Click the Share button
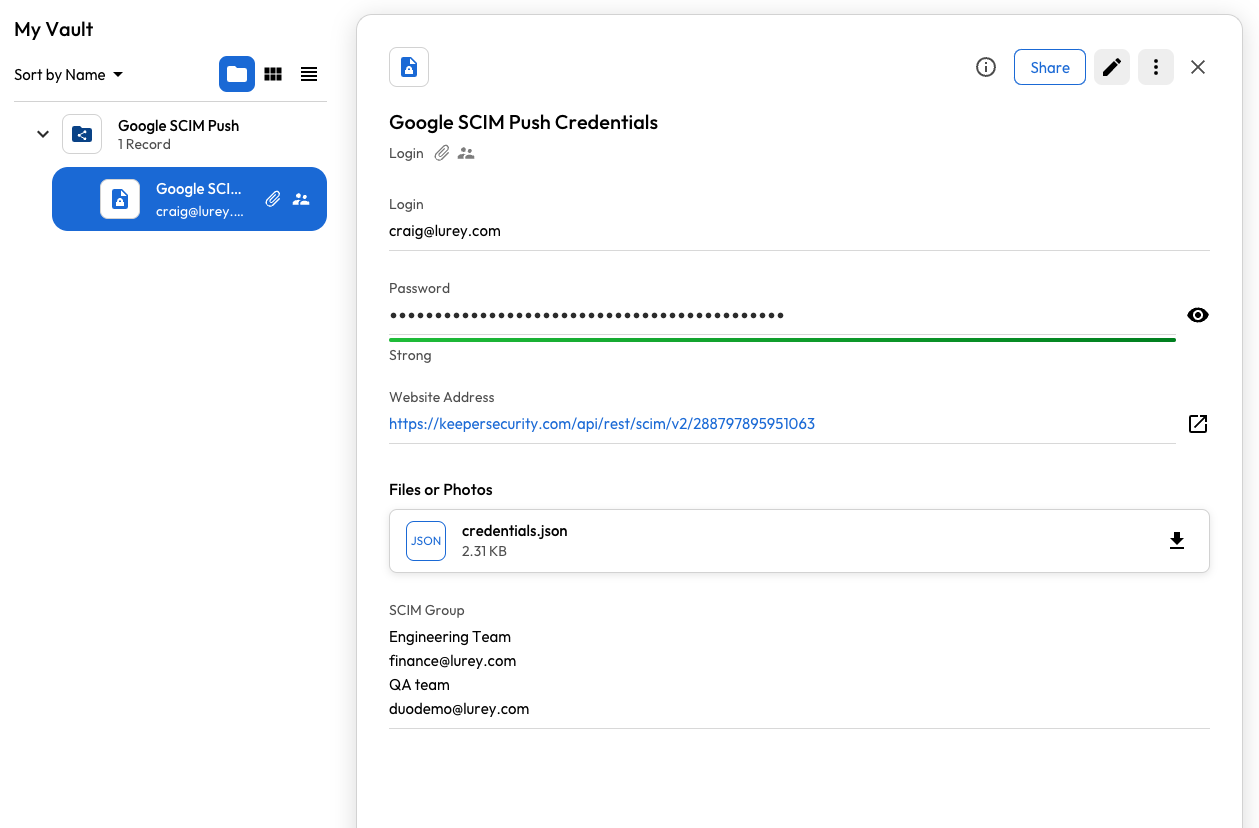Screen dimensions: 1259x828 1049,67
